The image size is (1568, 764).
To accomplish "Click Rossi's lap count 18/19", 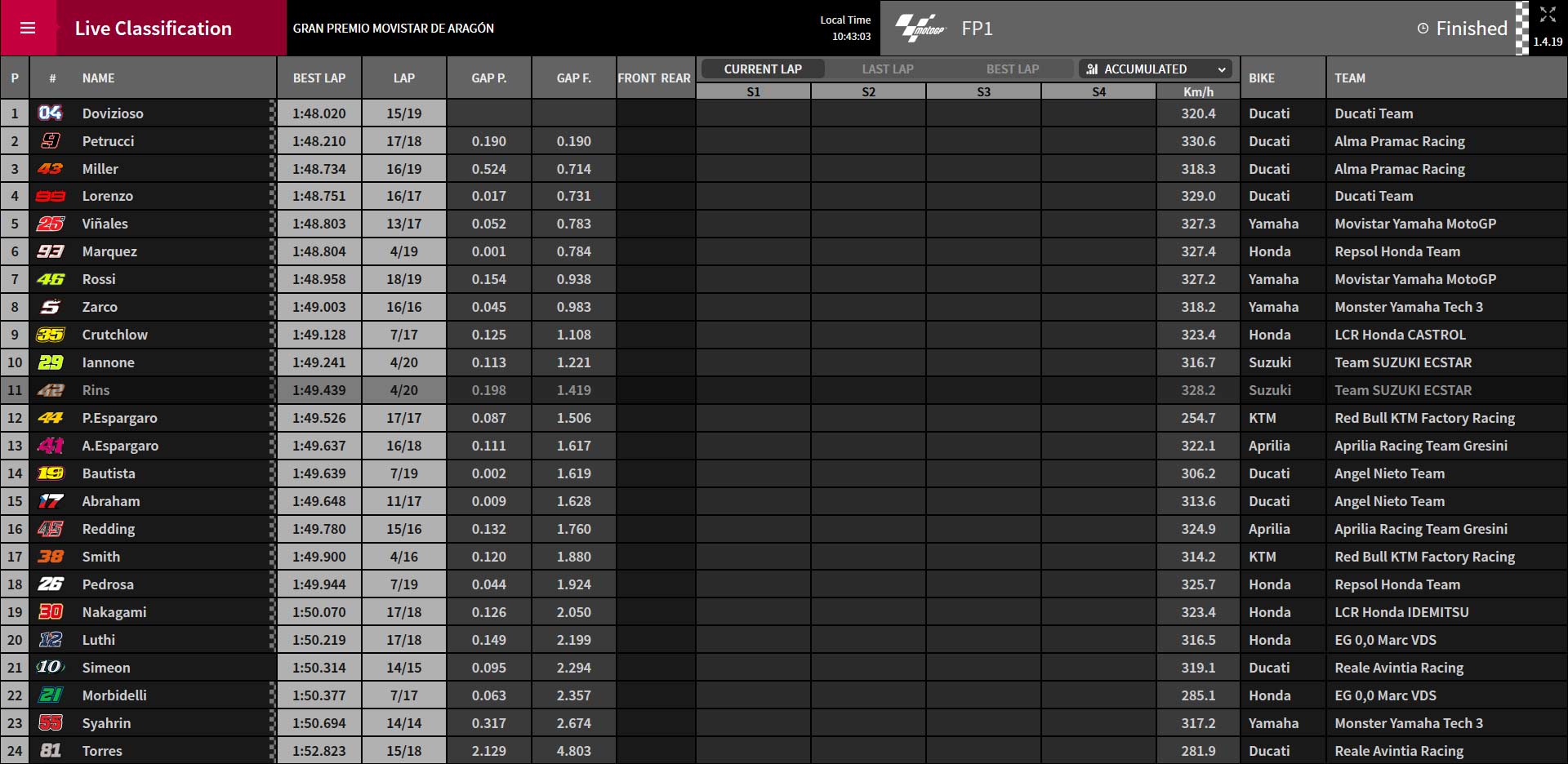I will (404, 279).
